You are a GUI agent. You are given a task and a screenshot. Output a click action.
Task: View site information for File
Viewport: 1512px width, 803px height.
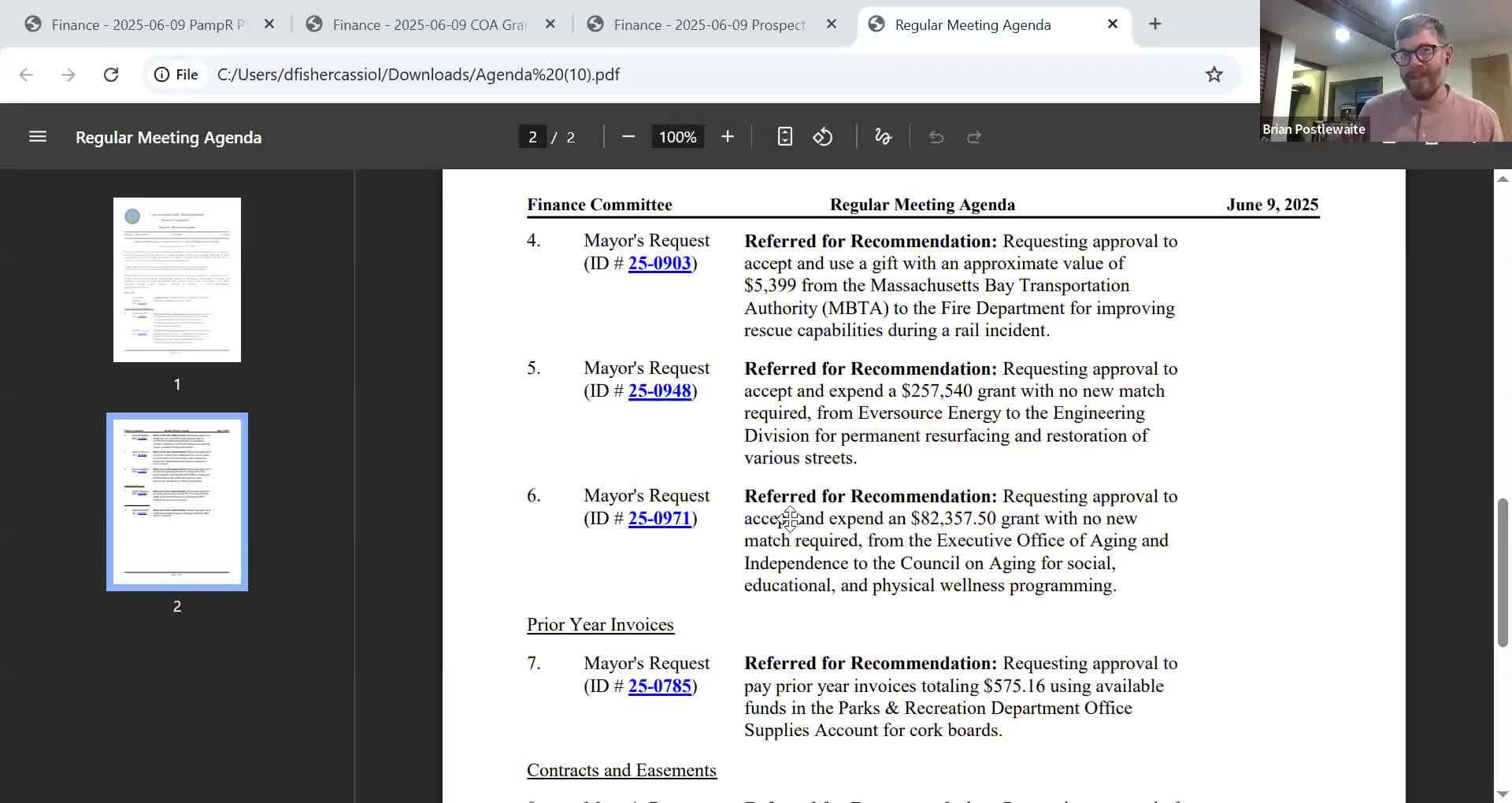click(x=176, y=75)
